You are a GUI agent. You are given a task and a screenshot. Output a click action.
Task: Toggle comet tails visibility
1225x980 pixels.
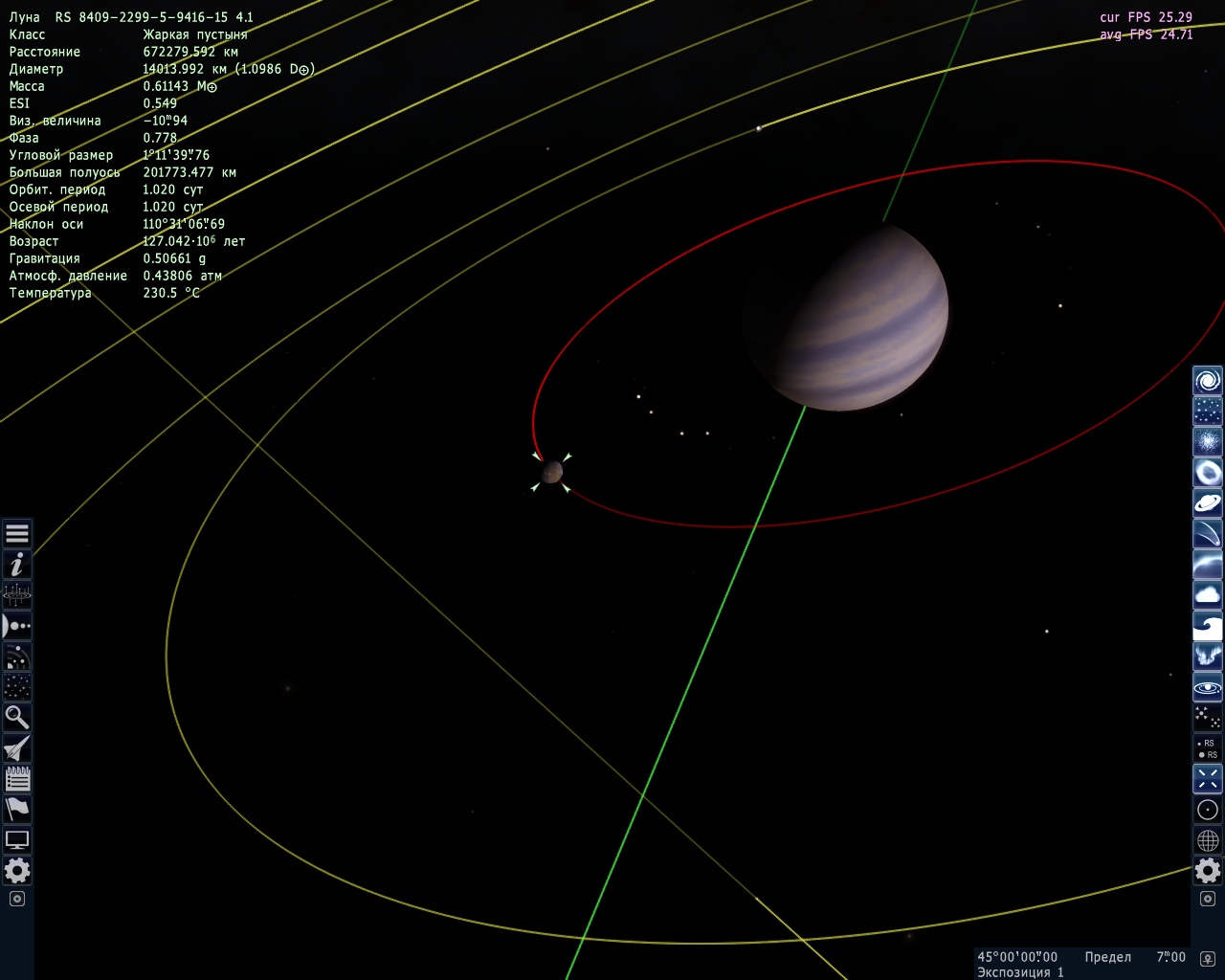[1208, 533]
